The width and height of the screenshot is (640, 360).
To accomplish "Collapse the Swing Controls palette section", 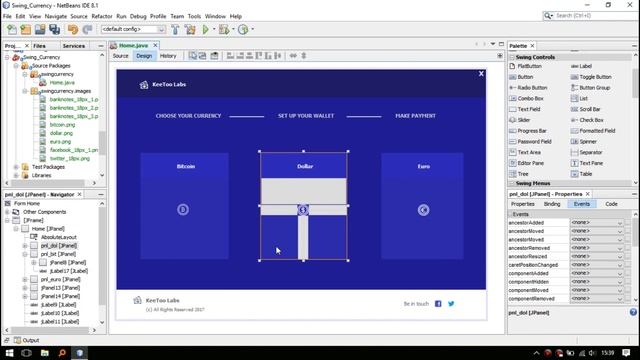I will click(x=511, y=57).
